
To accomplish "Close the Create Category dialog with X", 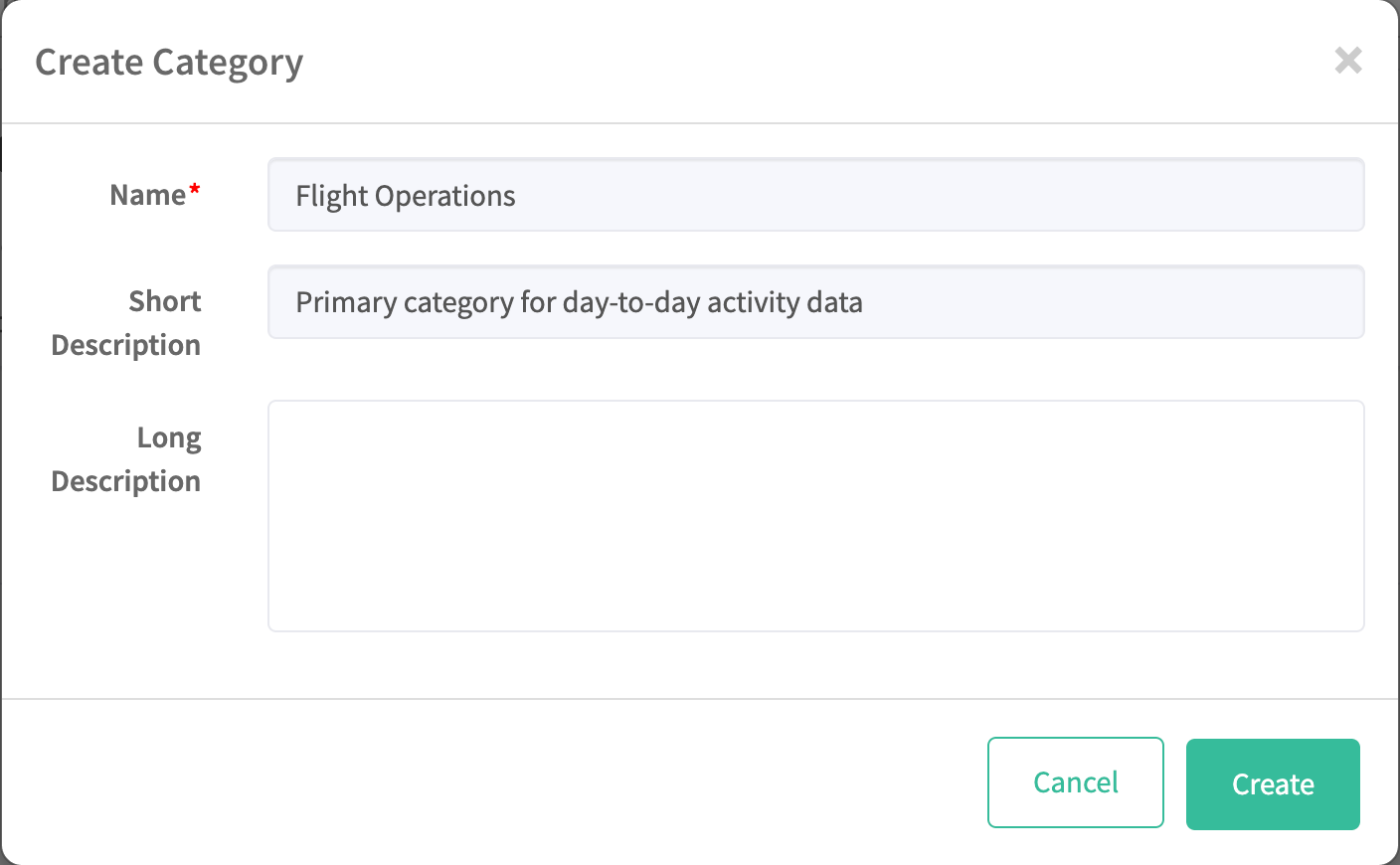I will [1347, 61].
